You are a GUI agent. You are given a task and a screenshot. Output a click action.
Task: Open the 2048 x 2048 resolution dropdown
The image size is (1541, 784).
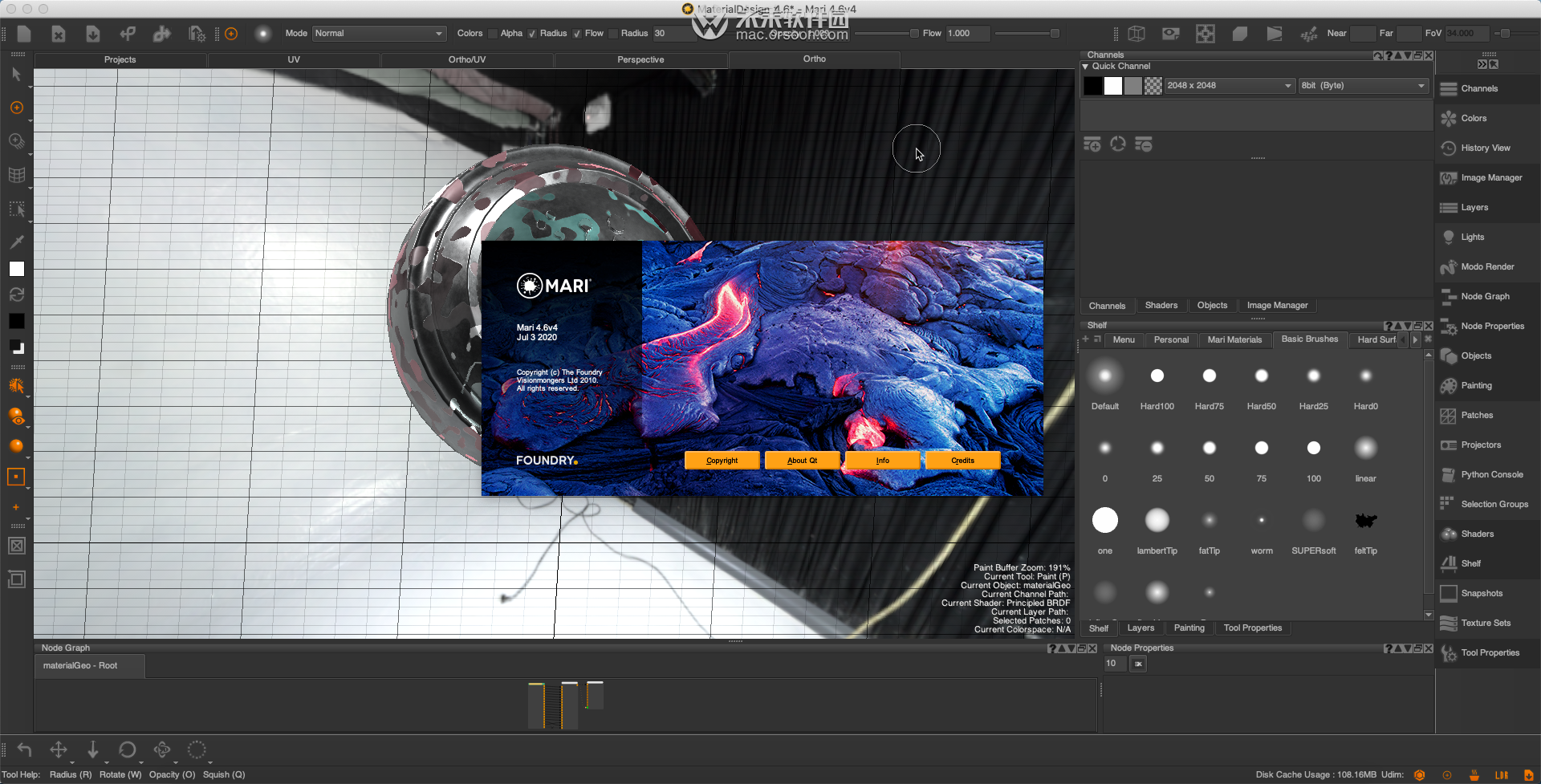click(1228, 85)
